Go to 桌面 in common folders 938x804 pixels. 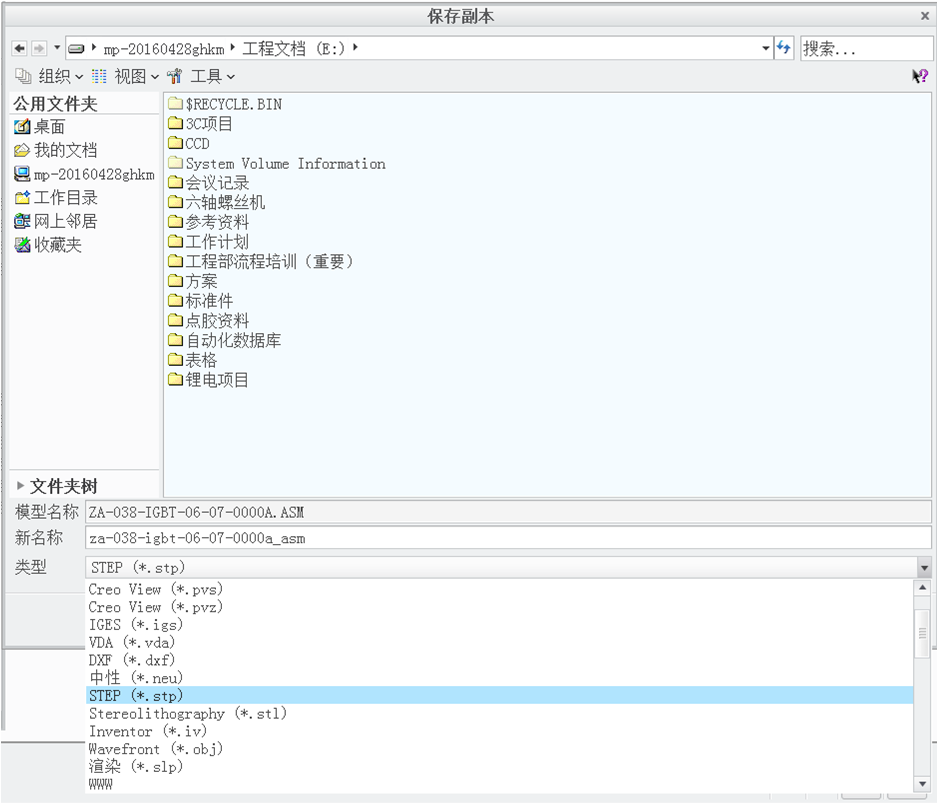click(39, 127)
